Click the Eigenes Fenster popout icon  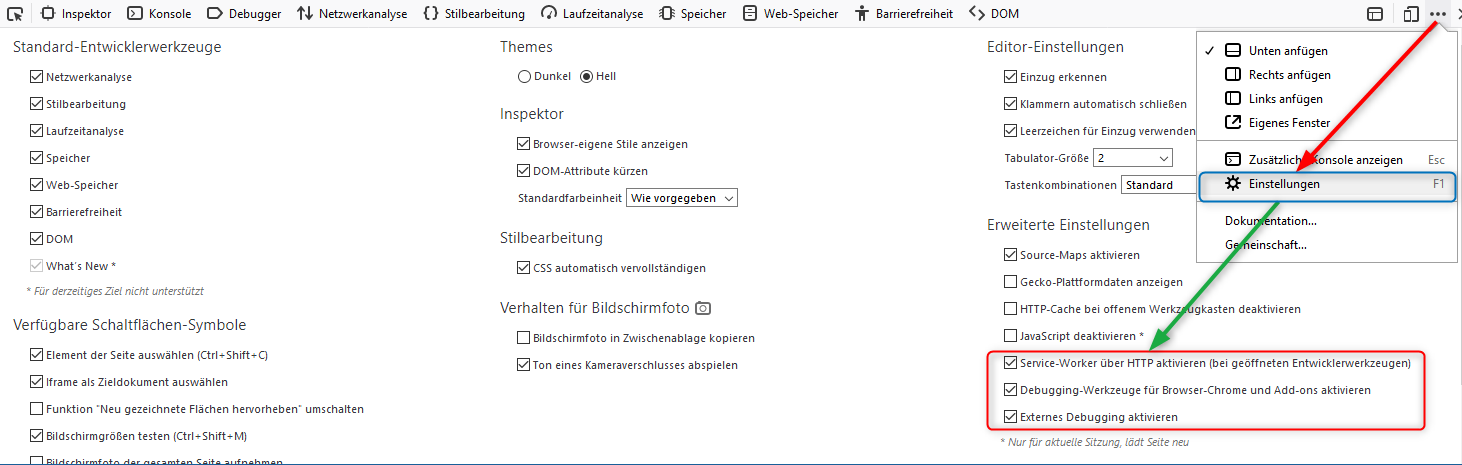tap(1233, 123)
